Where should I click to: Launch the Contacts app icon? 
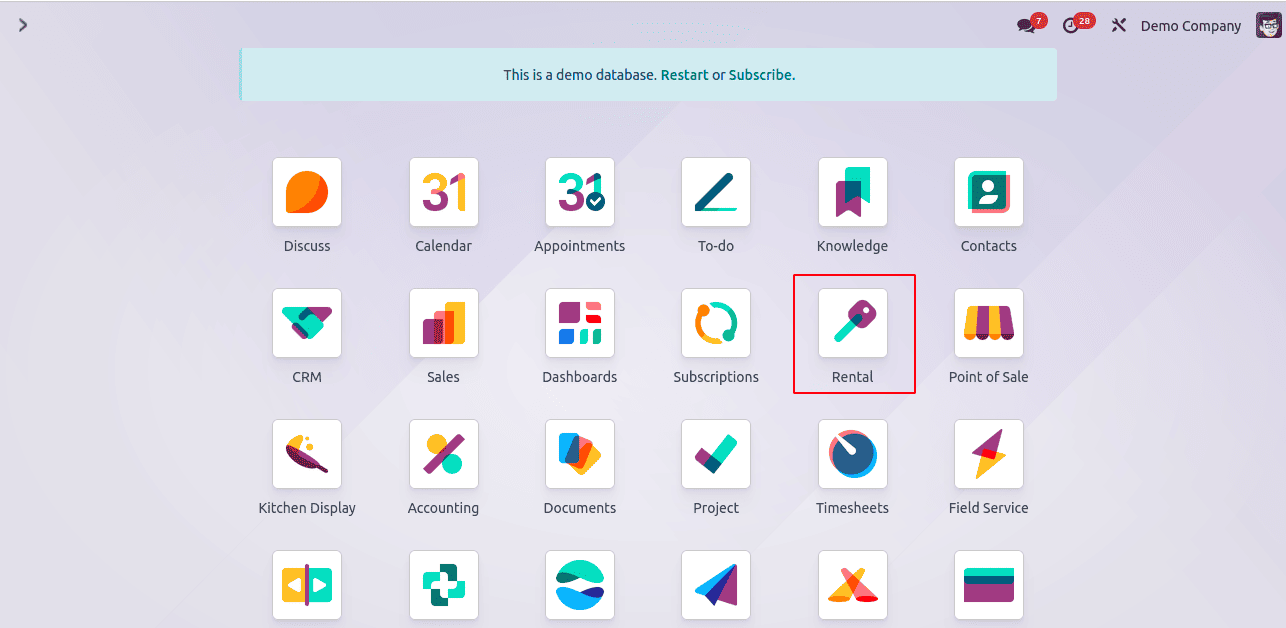(x=989, y=192)
